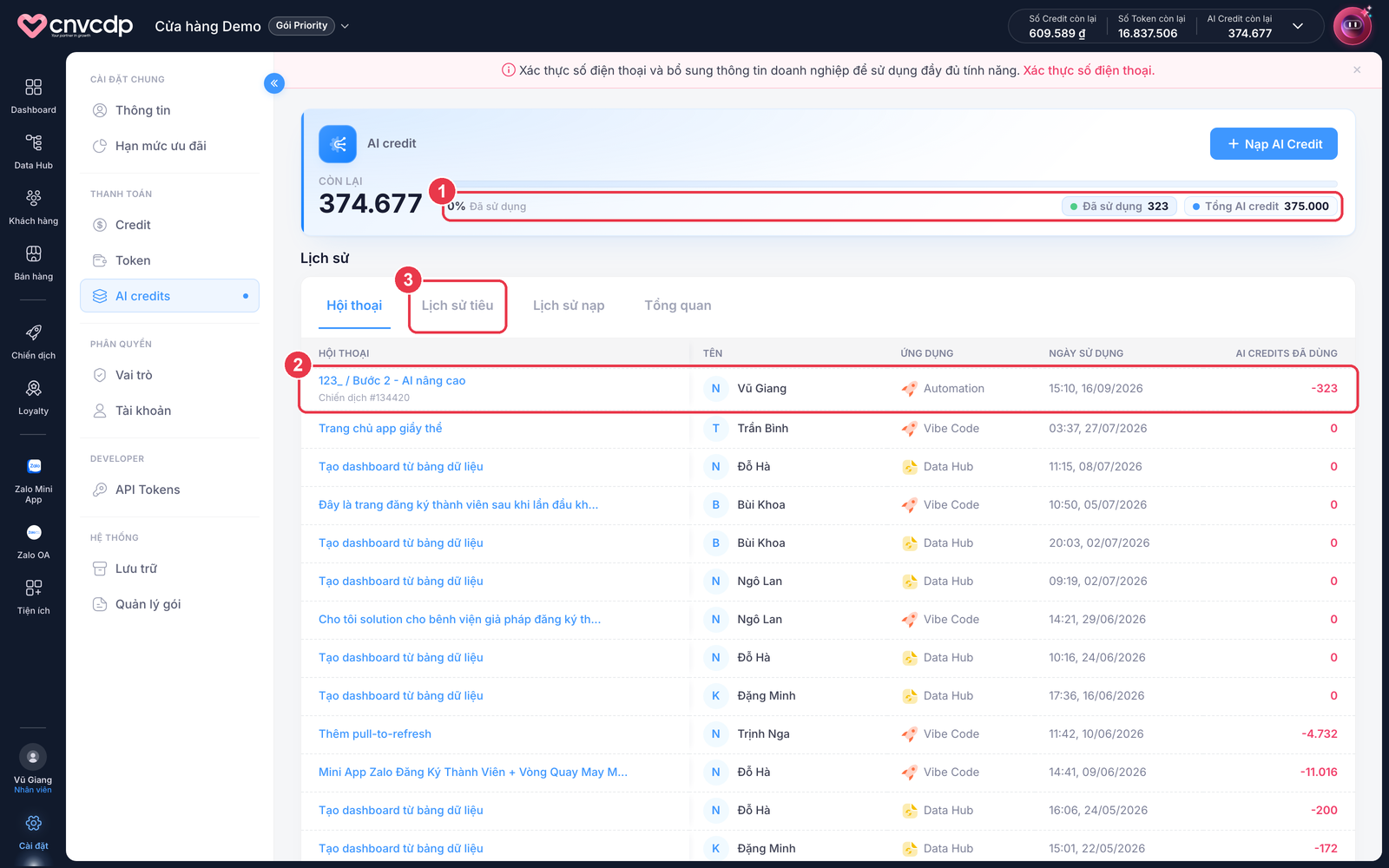Click the Vũ Giang user avatar in sidebar
Image resolution: width=1389 pixels, height=868 pixels.
33,757
